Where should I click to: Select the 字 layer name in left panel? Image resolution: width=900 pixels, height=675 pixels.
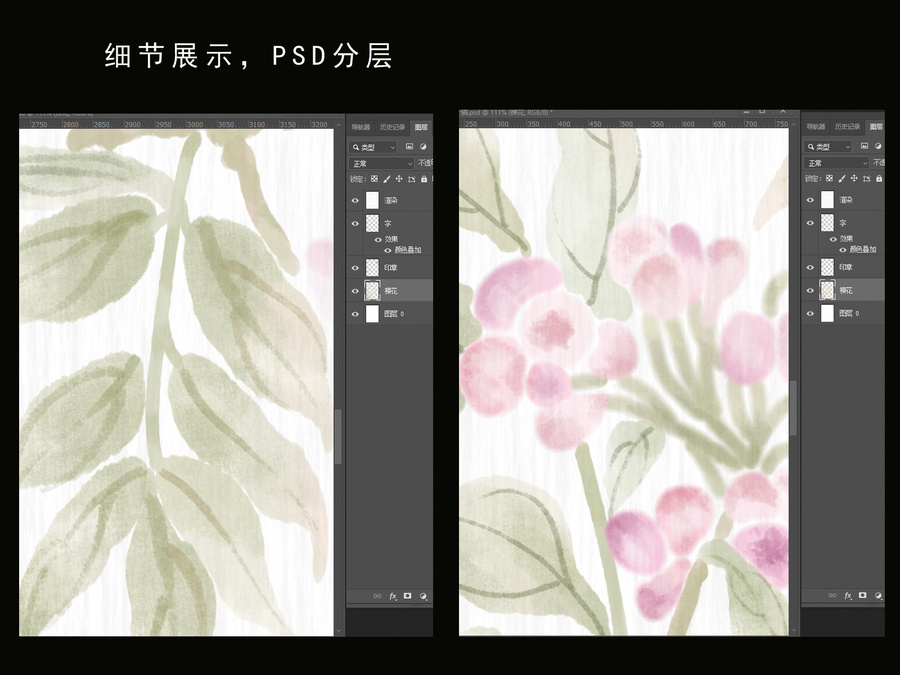point(387,223)
